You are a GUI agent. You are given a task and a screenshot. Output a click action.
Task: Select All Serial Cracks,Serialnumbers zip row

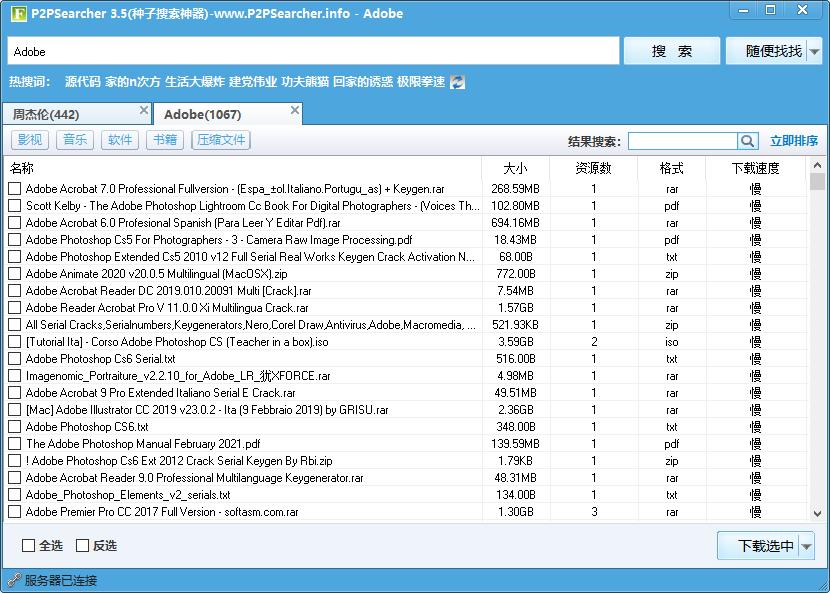coord(405,325)
